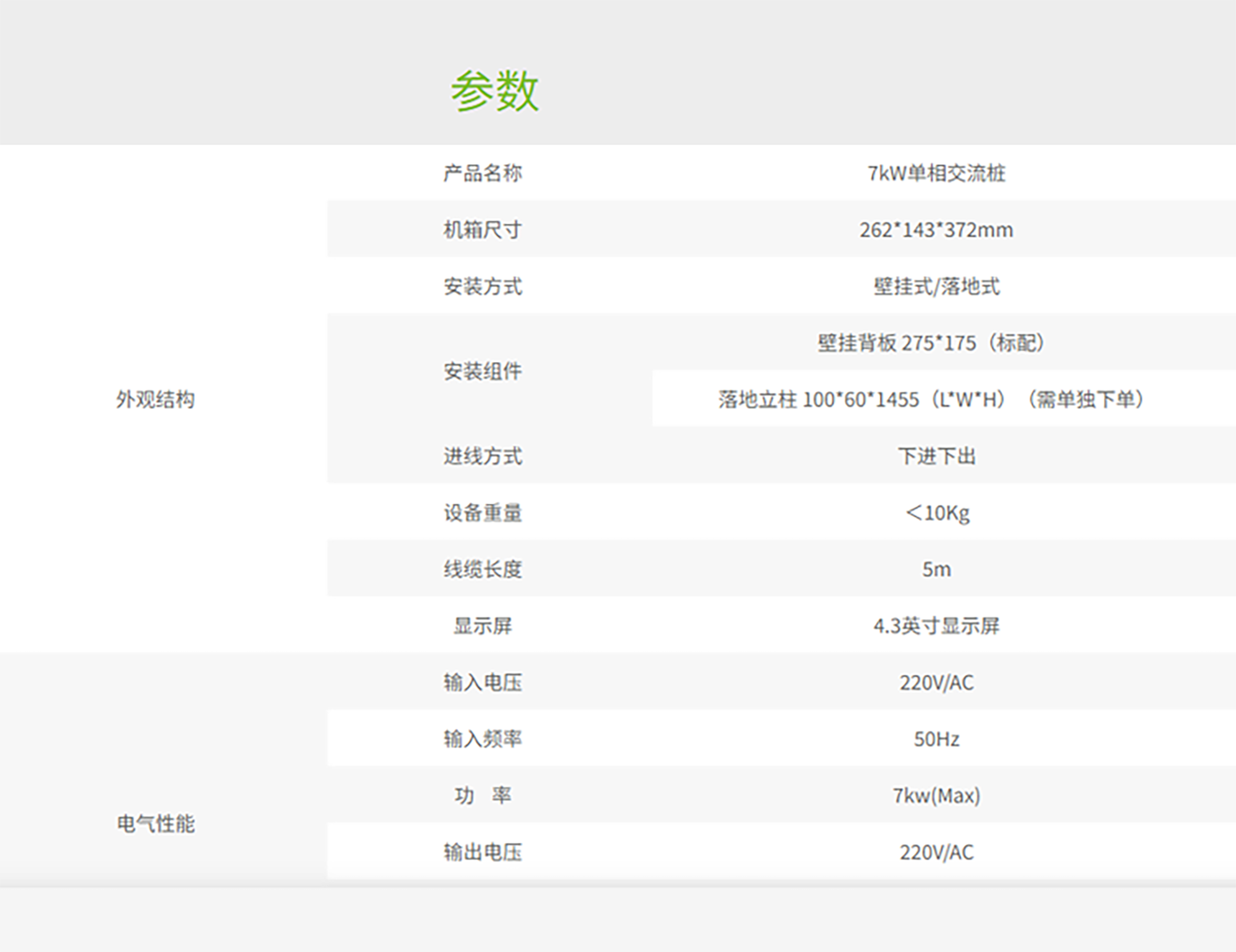The width and height of the screenshot is (1236, 952).
Task: Select the 262*143*372mm dimension value
Action: coord(936,230)
